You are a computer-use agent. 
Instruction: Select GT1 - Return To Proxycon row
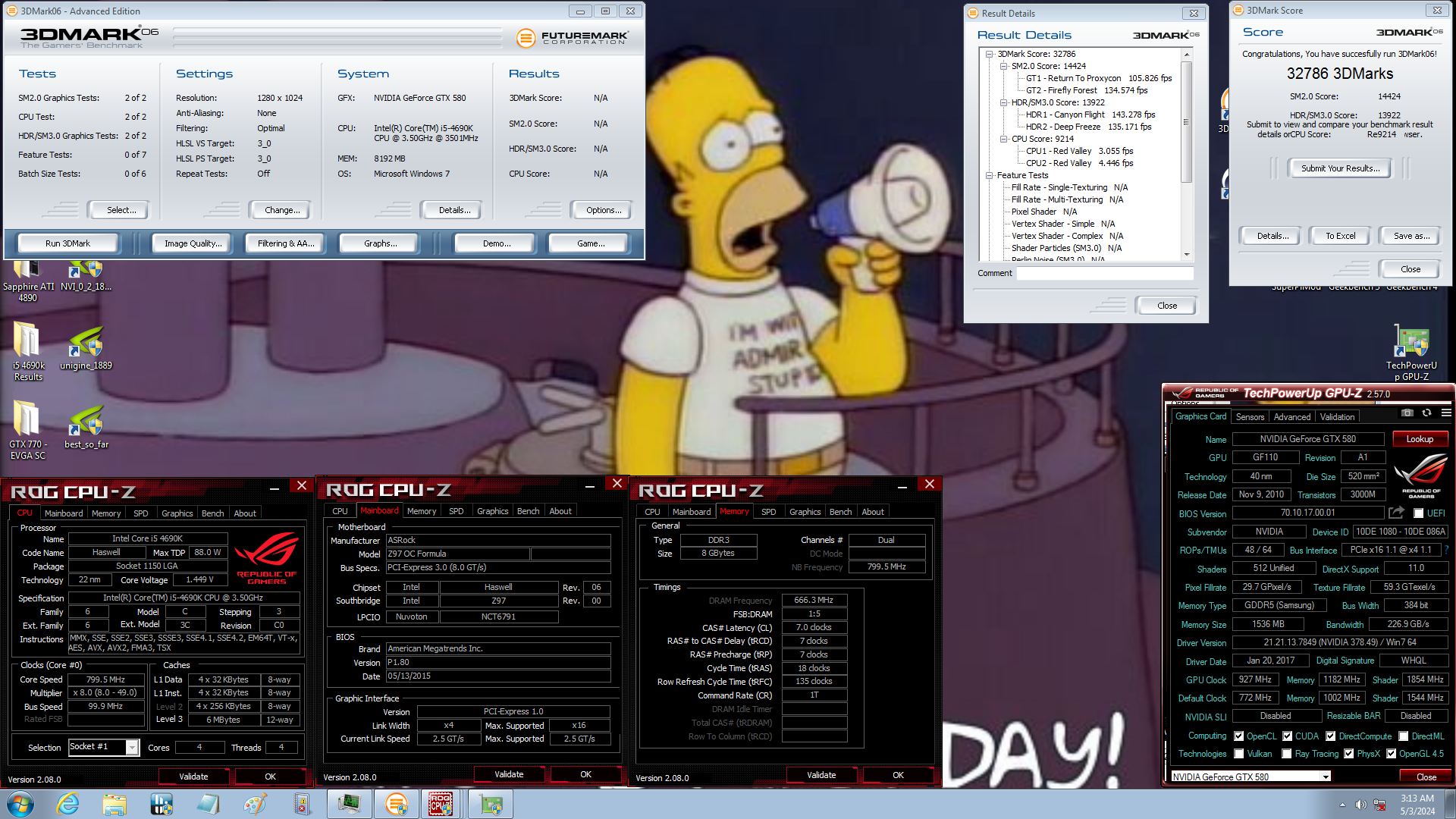pyautogui.click(x=1098, y=78)
